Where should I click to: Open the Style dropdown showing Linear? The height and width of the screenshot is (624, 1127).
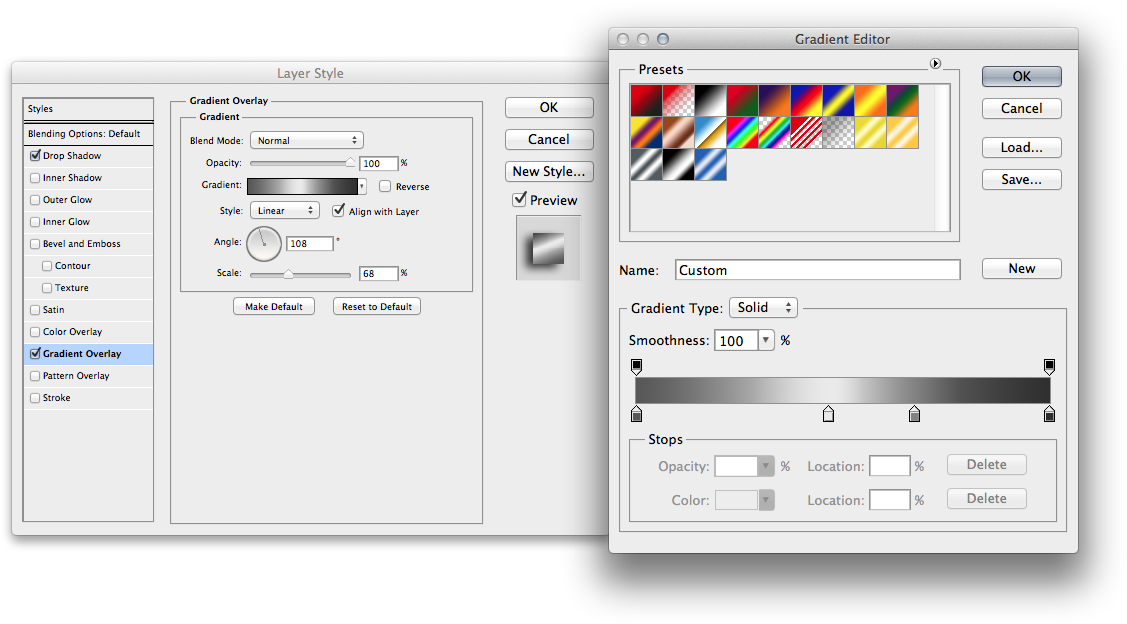coord(285,211)
